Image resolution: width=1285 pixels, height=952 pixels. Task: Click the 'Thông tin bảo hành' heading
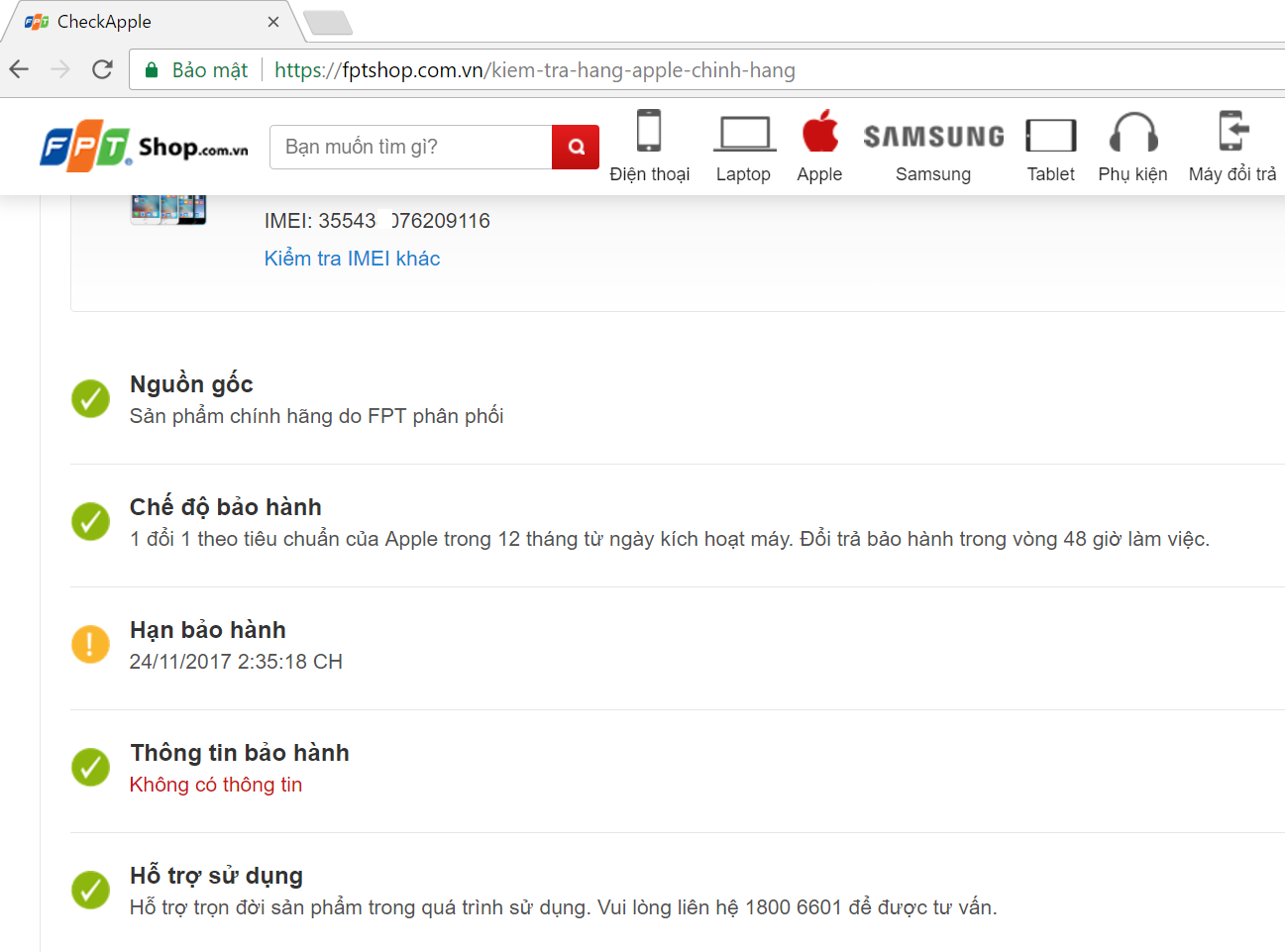[240, 753]
